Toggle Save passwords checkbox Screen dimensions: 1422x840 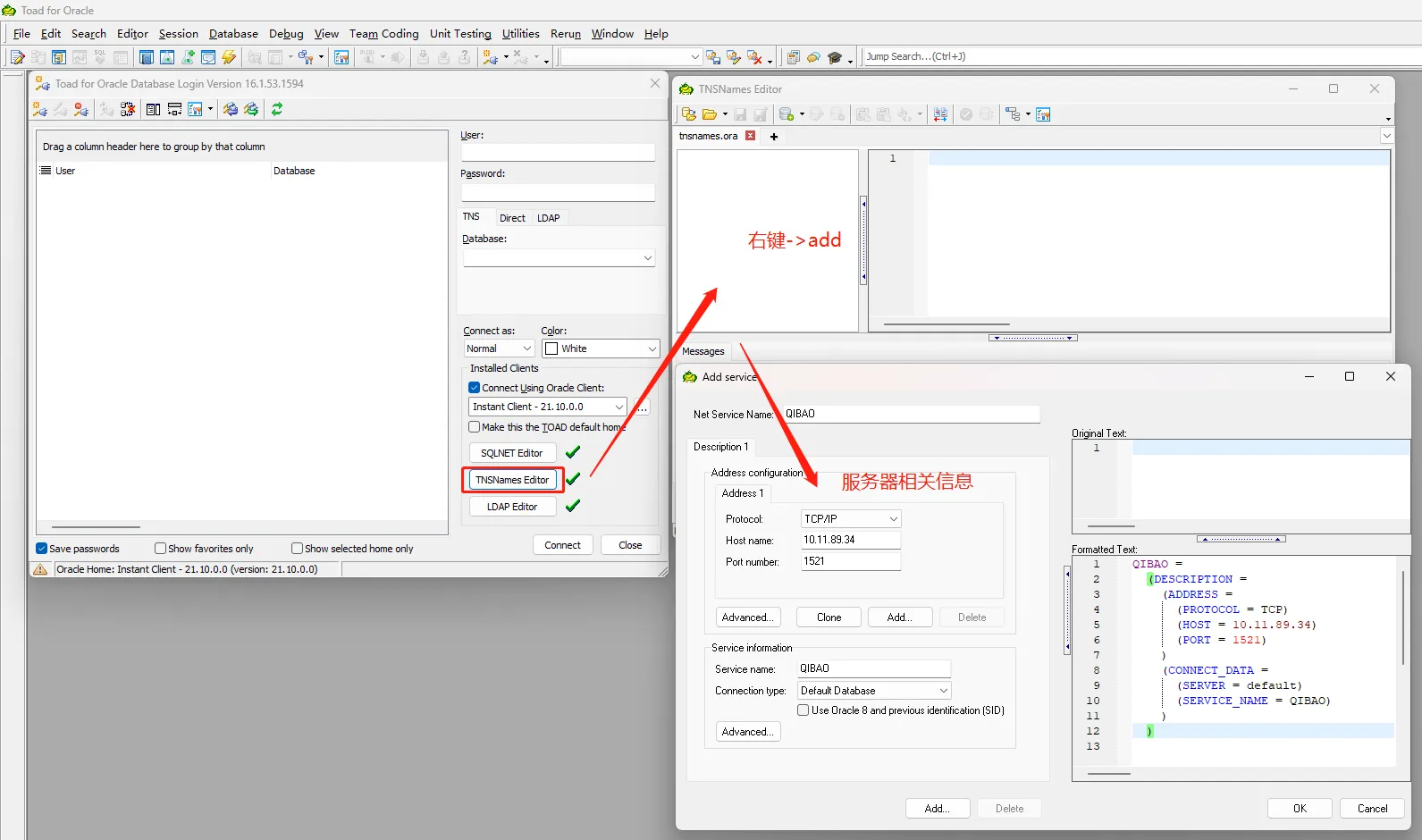(41, 549)
